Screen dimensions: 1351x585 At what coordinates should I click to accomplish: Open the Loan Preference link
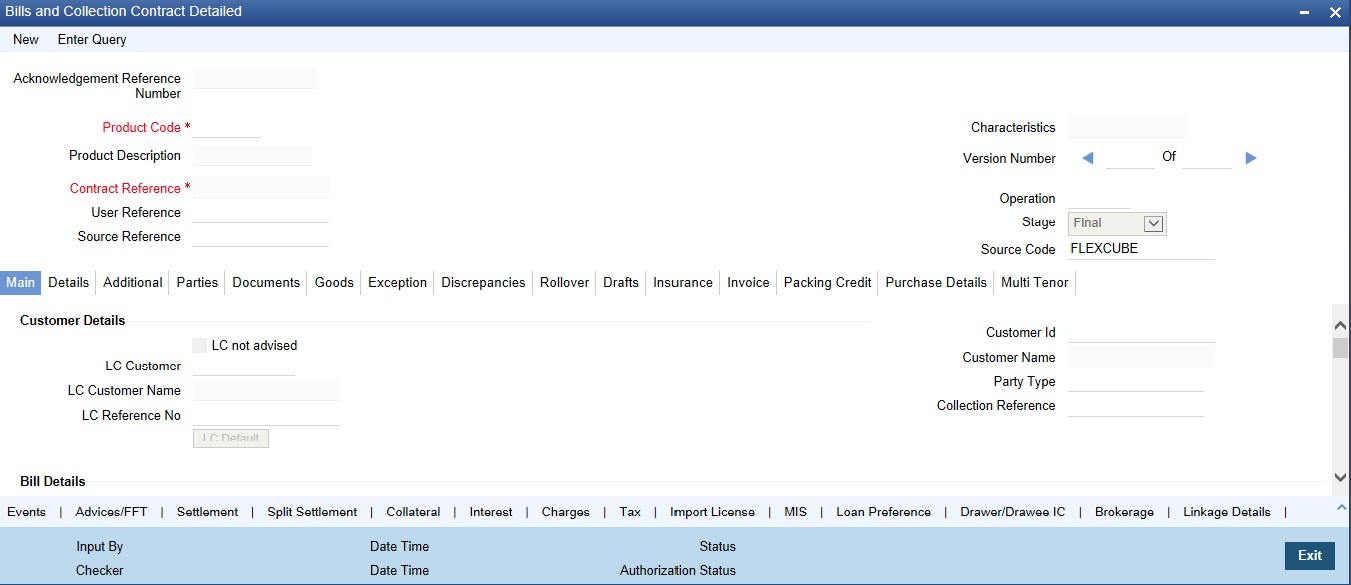[883, 511]
